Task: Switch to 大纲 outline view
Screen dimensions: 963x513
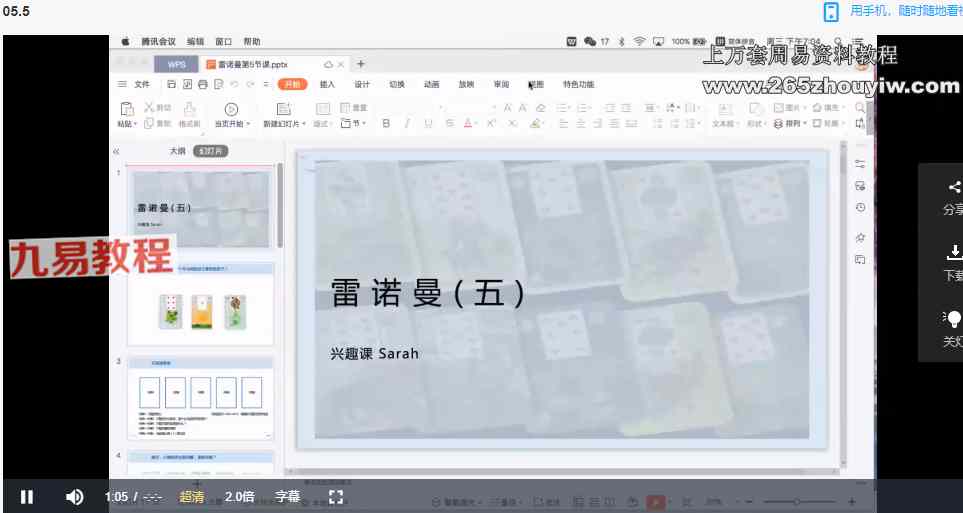Action: coord(177,151)
